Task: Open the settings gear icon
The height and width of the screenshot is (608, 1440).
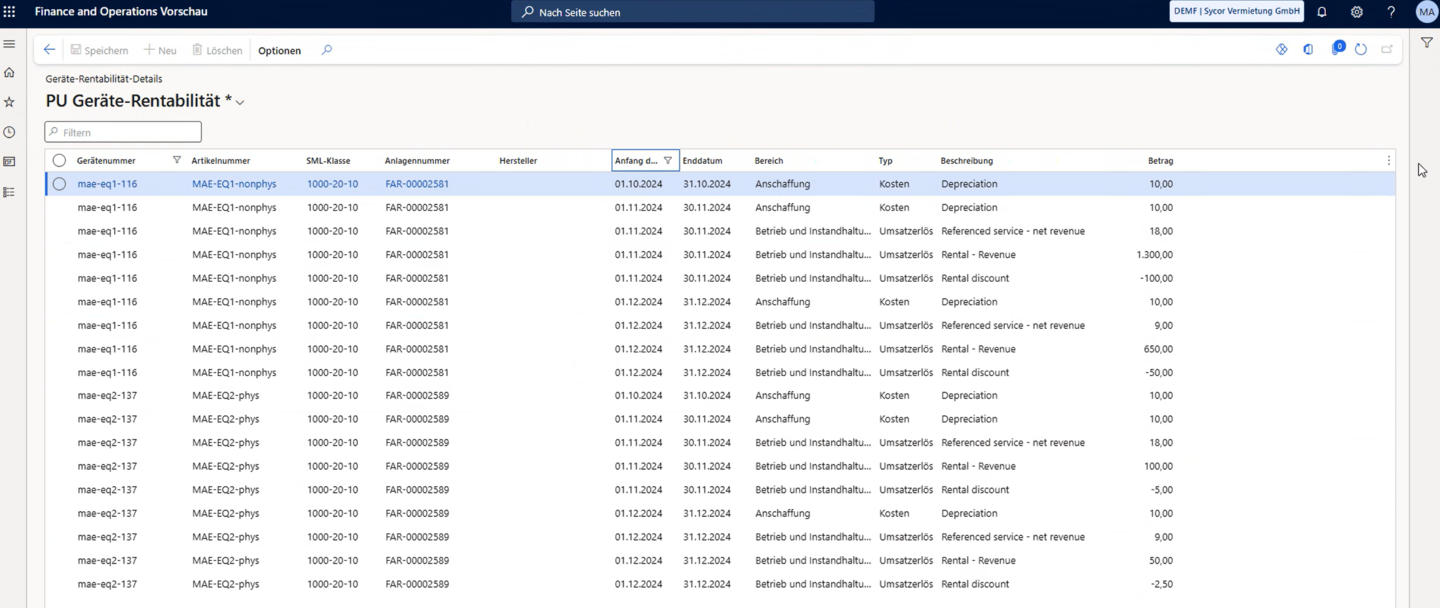Action: point(1356,12)
